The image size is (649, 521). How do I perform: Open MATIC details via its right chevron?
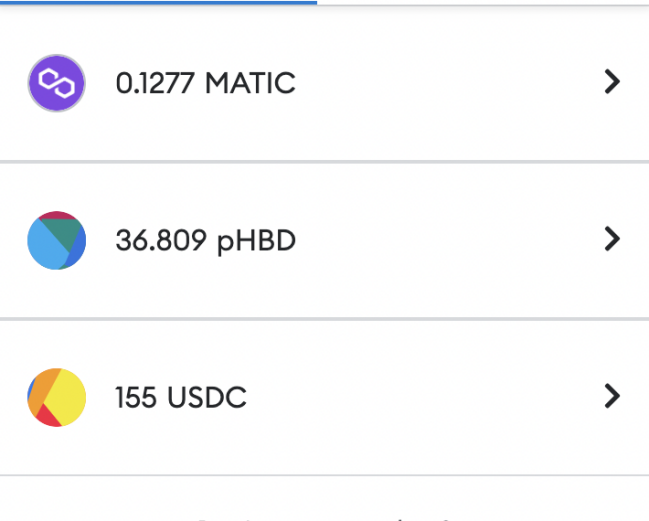[612, 82]
